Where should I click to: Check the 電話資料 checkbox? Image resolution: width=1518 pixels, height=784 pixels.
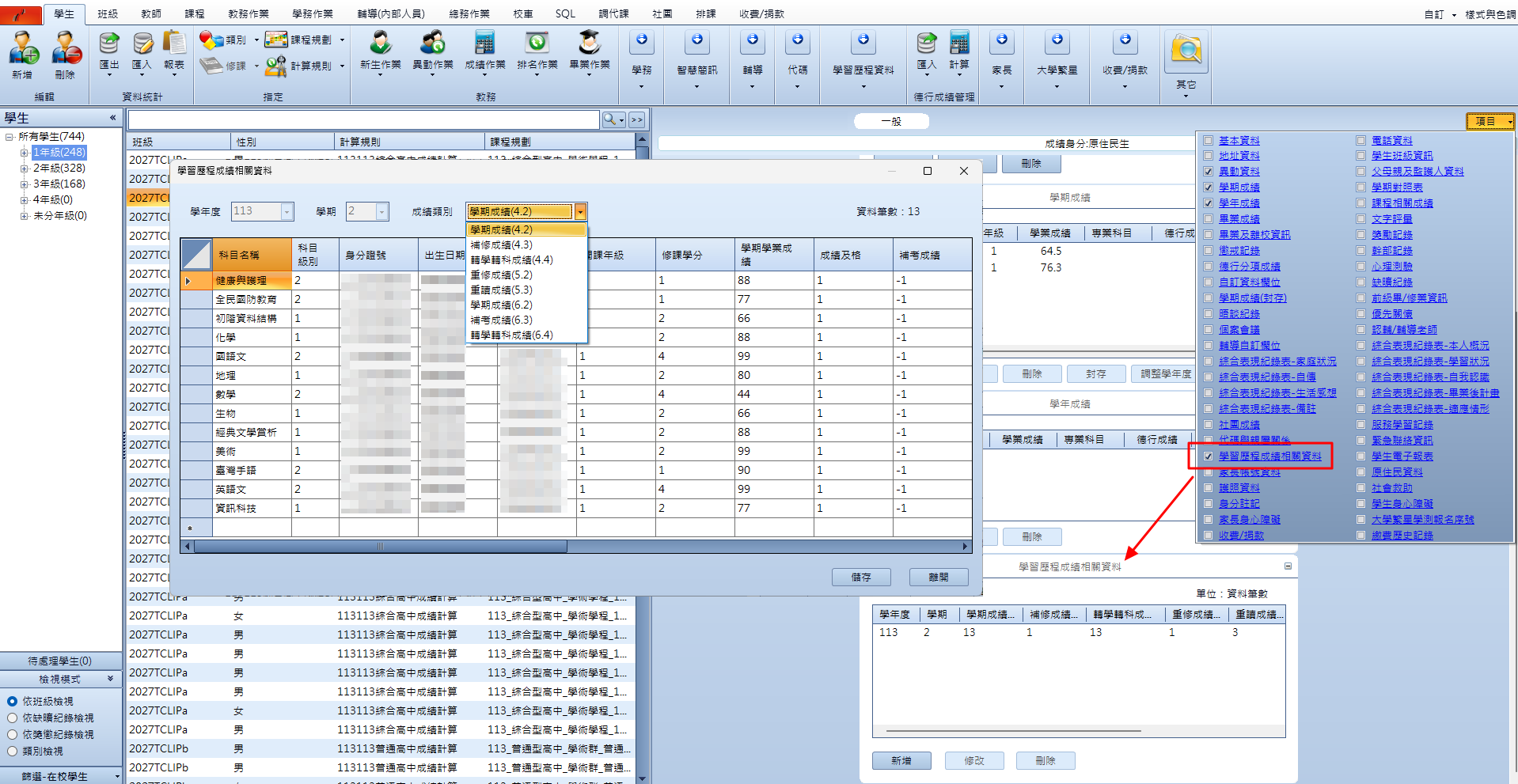[x=1361, y=140]
